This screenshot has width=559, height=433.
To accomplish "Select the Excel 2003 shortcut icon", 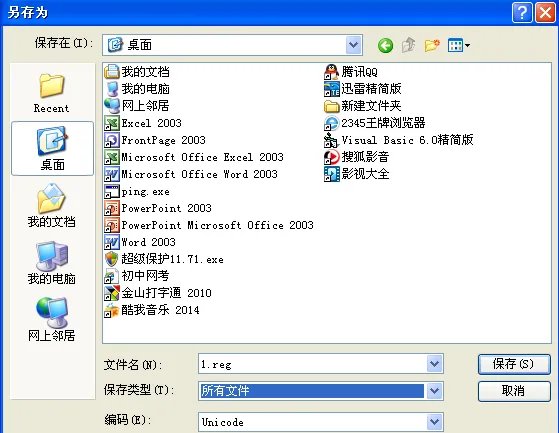I will click(112, 123).
